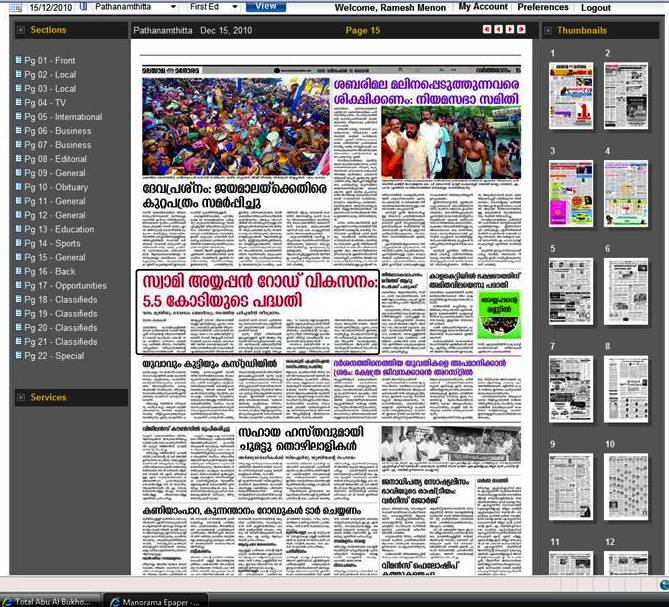The width and height of the screenshot is (669, 607).
Task: Go to the previous page arrow icon
Action: click(x=498, y=30)
